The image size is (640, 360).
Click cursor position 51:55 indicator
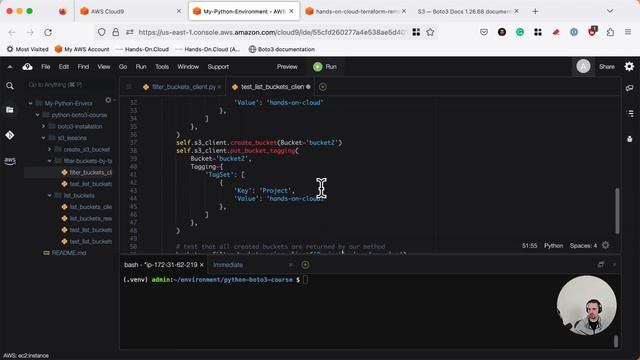pos(529,246)
